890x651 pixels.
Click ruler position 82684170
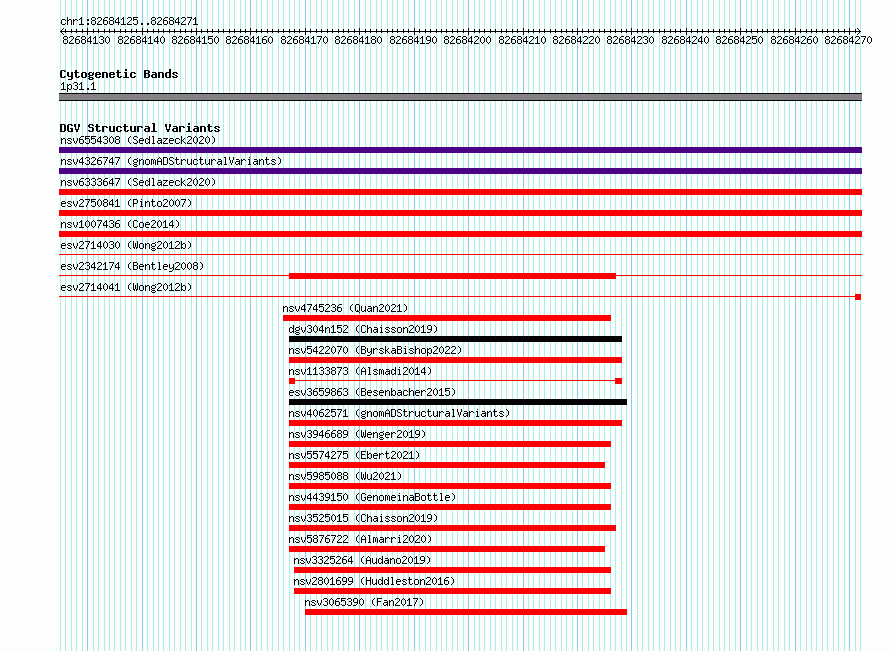point(304,40)
